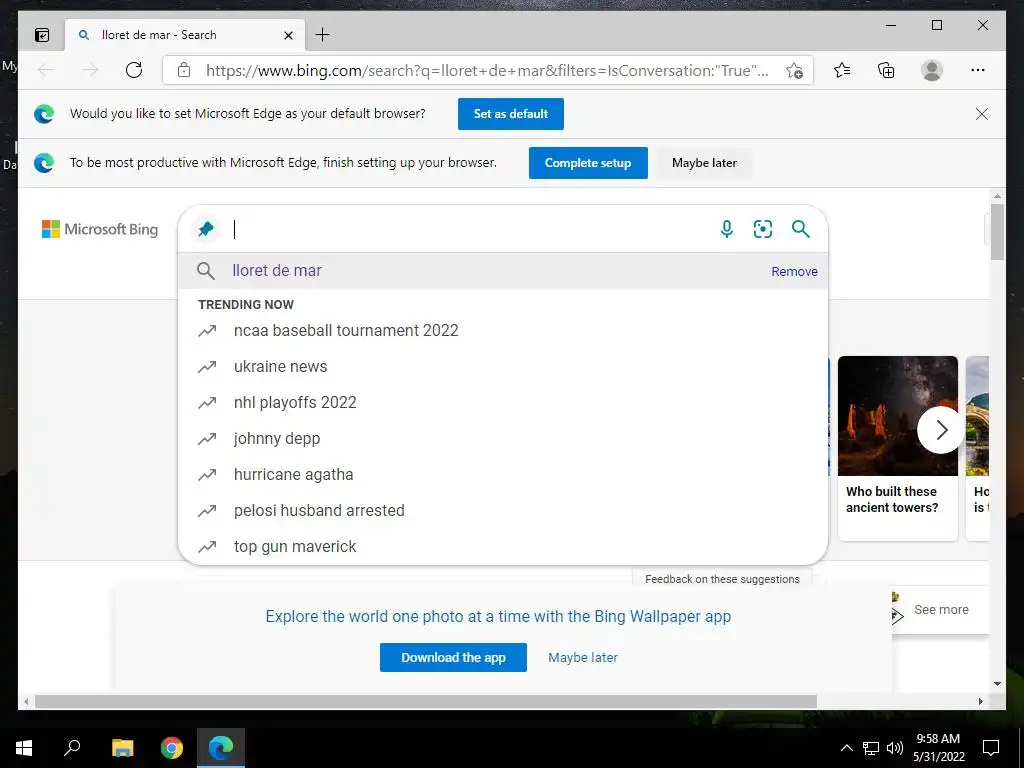
Task: View site information via the lock icon
Action: [184, 70]
